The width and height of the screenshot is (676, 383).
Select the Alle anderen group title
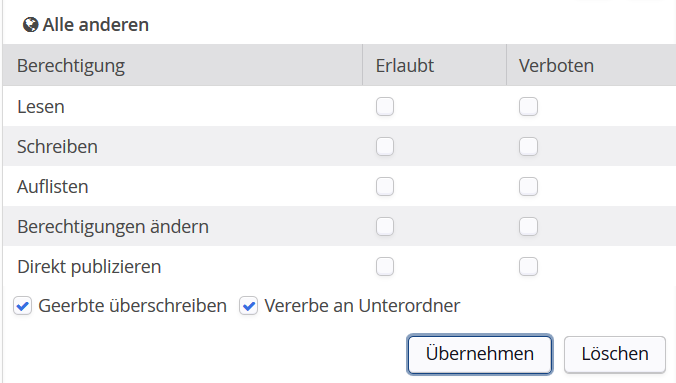pyautogui.click(x=96, y=25)
